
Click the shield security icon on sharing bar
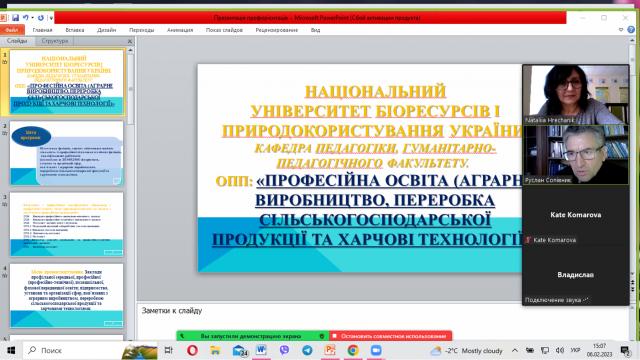[x=322, y=336]
